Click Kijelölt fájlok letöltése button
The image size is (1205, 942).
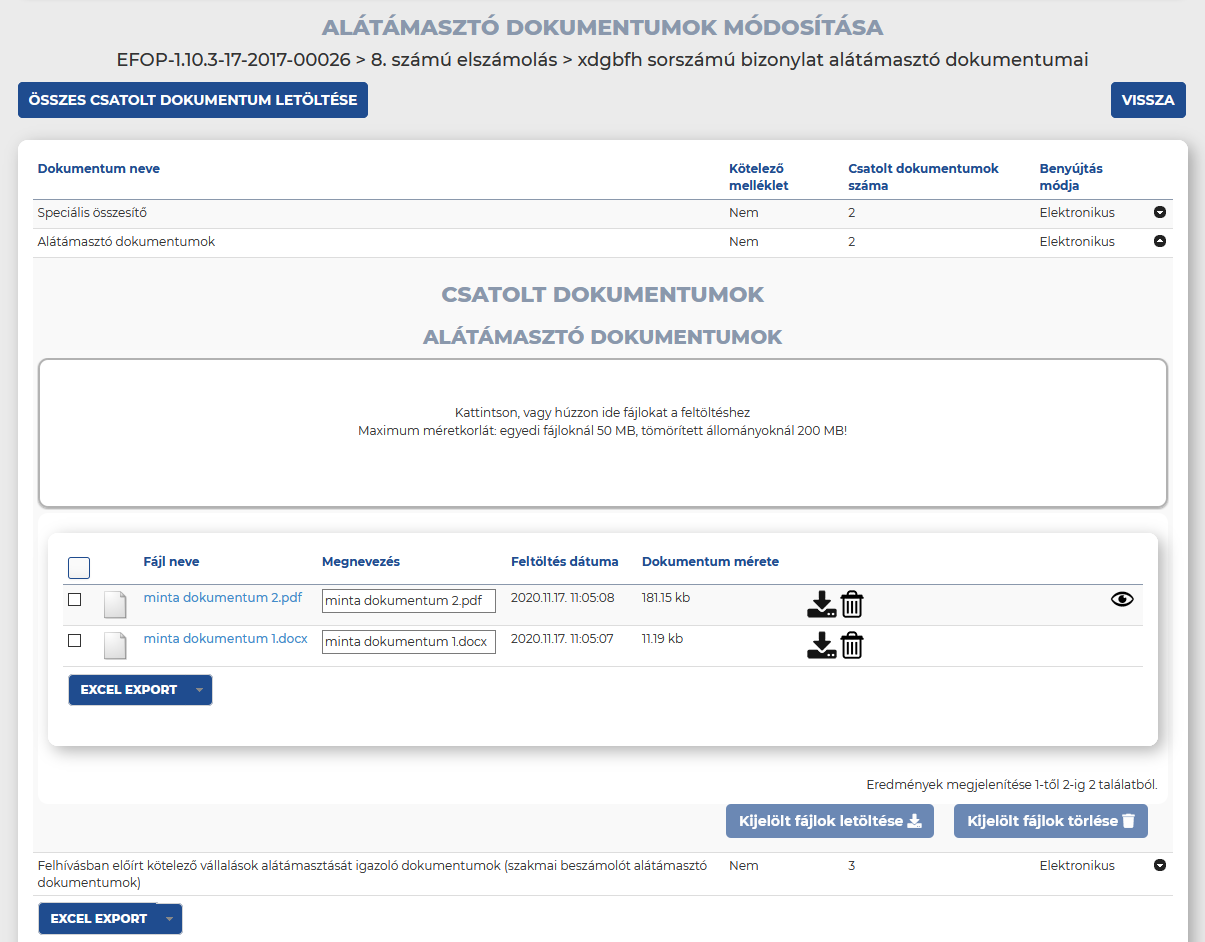click(830, 821)
